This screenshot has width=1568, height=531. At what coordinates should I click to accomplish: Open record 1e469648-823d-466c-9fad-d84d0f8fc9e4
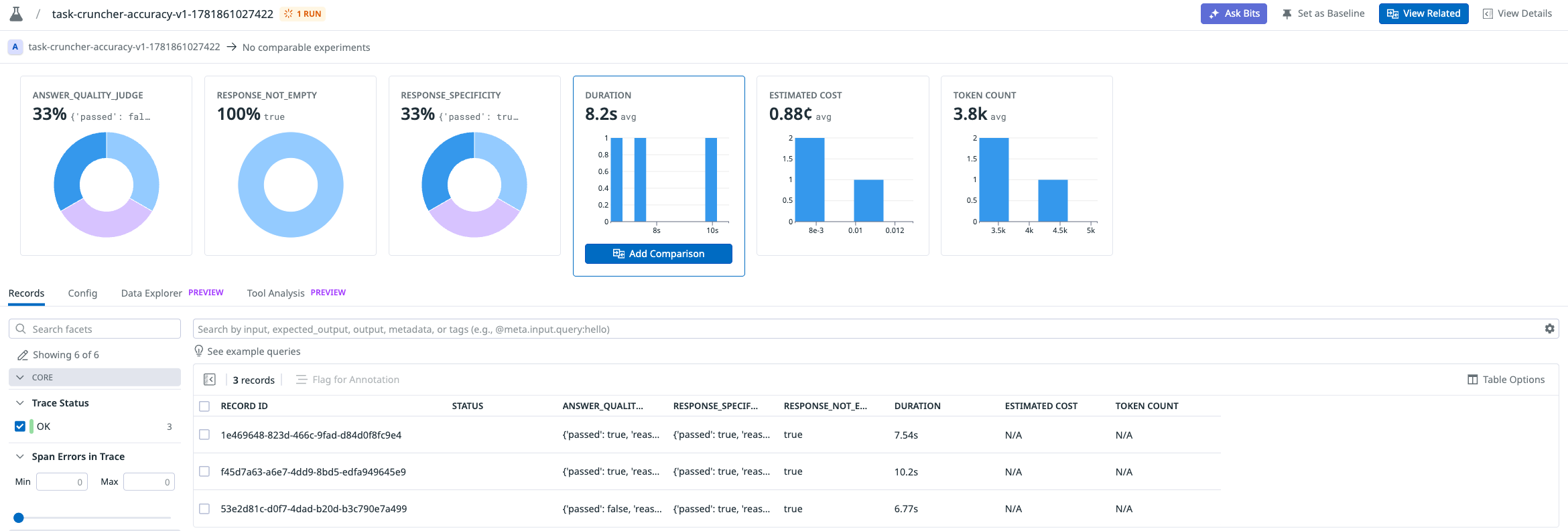click(x=311, y=435)
